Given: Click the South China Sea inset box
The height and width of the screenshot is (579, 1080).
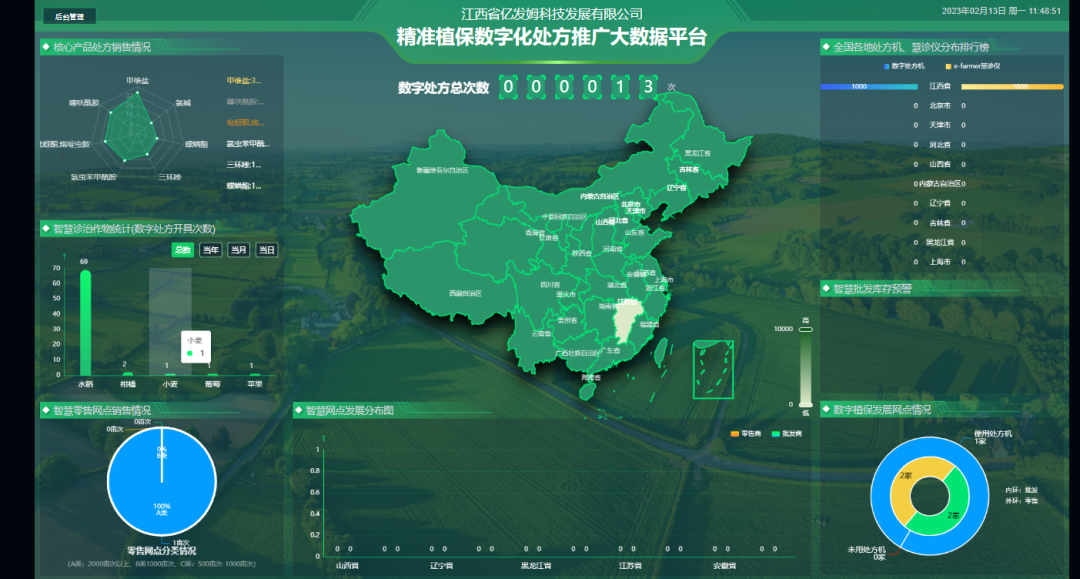Looking at the screenshot, I should pyautogui.click(x=713, y=369).
